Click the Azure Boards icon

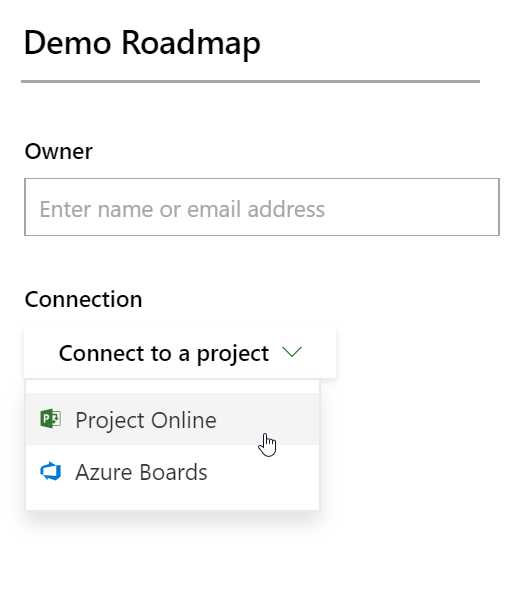[51, 472]
